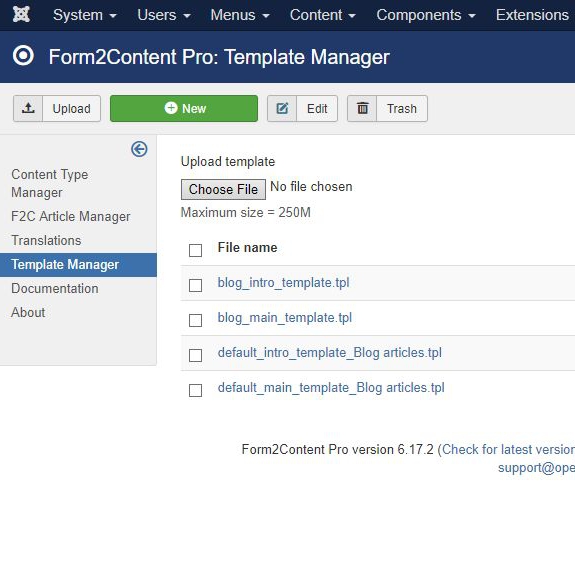575x575 pixels.
Task: Click the Edit button label
Action: 317,109
